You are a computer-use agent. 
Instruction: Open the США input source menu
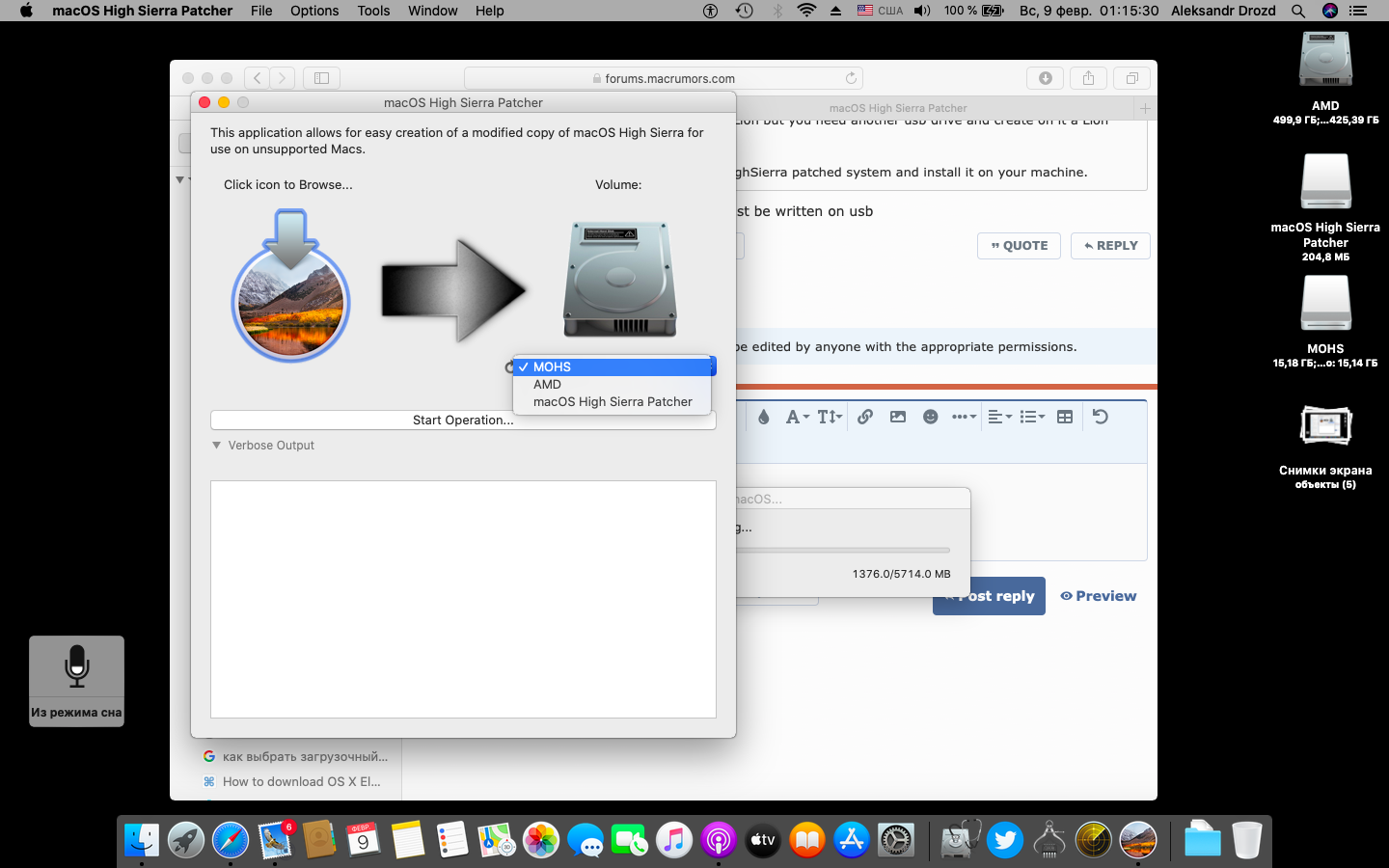coord(880,11)
